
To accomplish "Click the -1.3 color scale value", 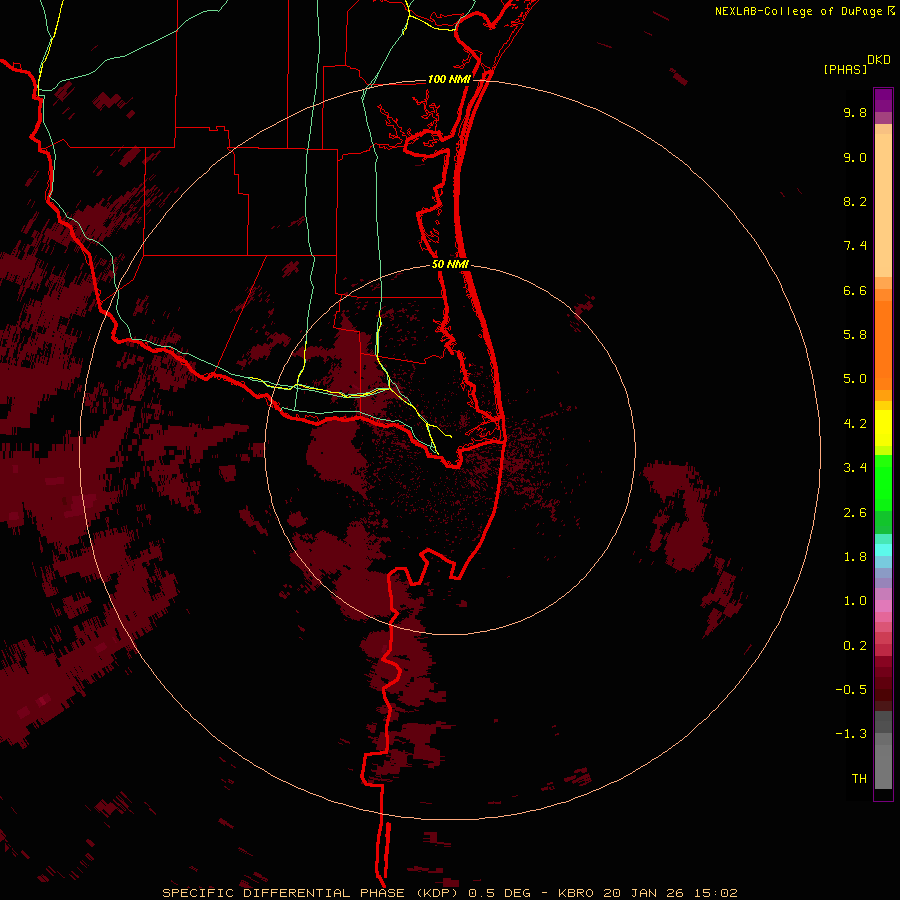I will click(851, 734).
